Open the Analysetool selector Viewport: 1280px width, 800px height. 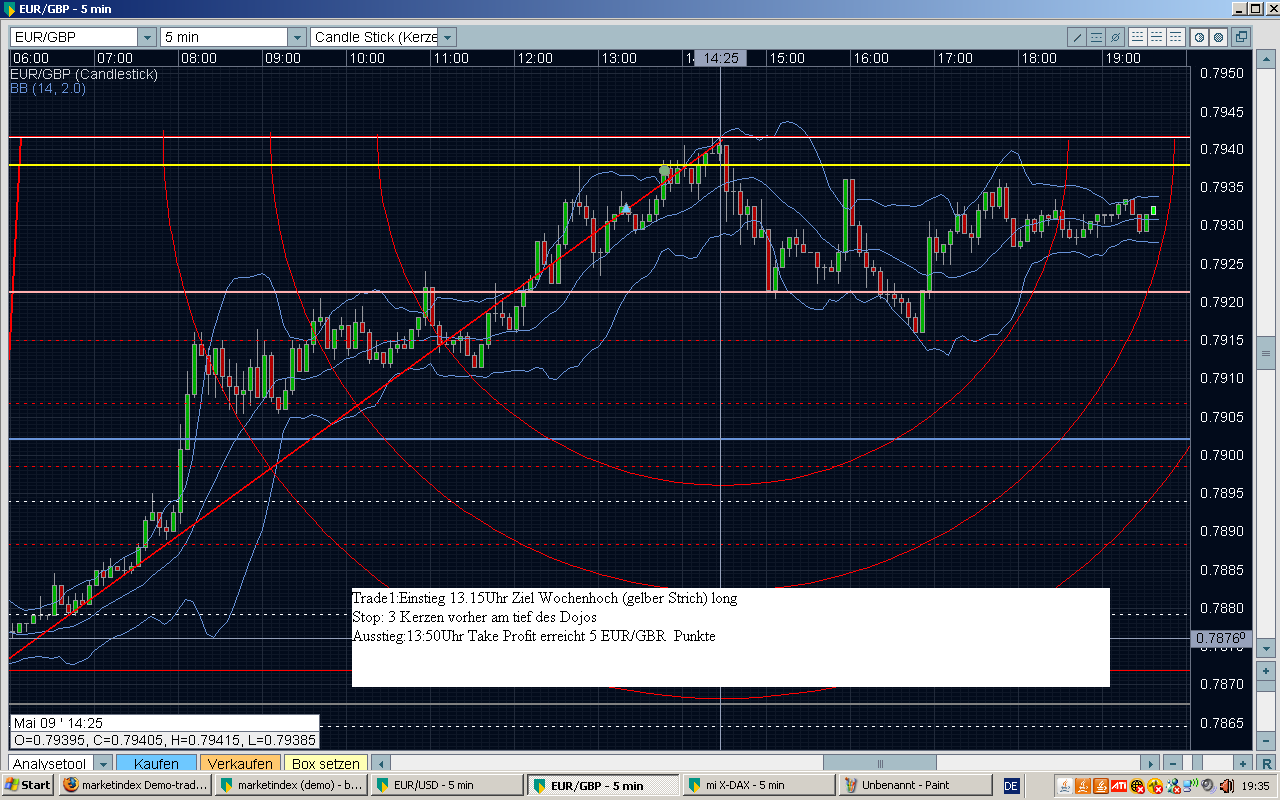(x=102, y=764)
